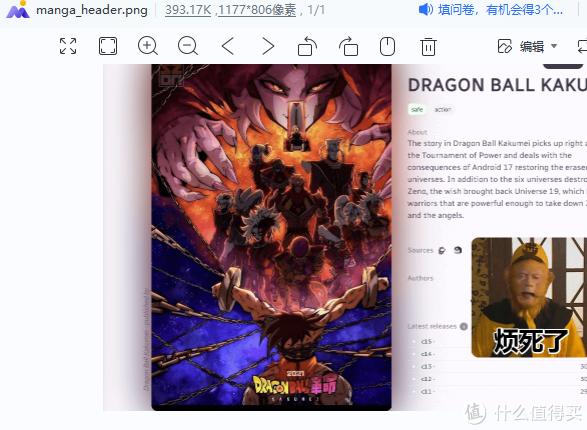Click the 1177*806像素 dimensions text

click(257, 10)
